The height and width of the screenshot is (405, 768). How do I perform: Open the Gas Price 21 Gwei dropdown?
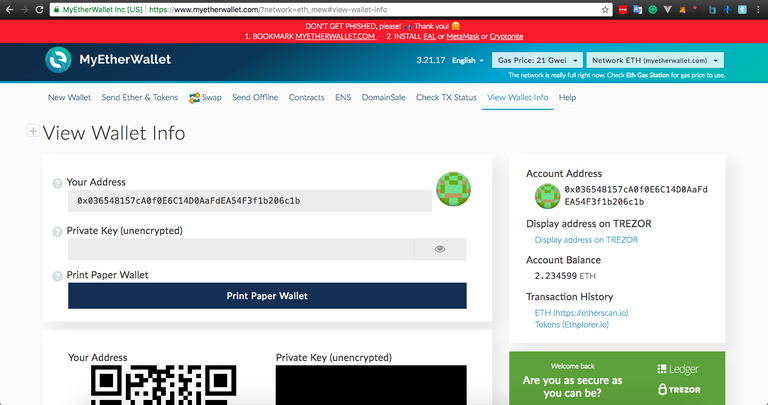[537, 60]
